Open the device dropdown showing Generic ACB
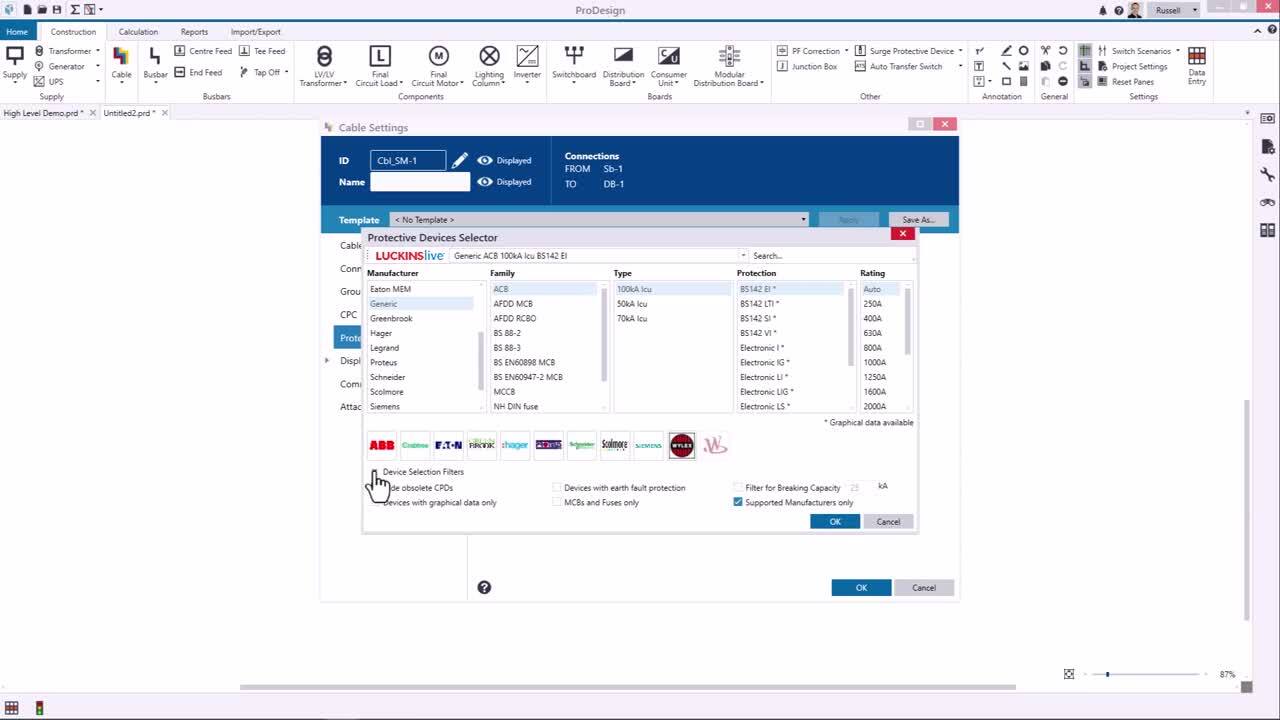The height and width of the screenshot is (720, 1280). tap(744, 255)
